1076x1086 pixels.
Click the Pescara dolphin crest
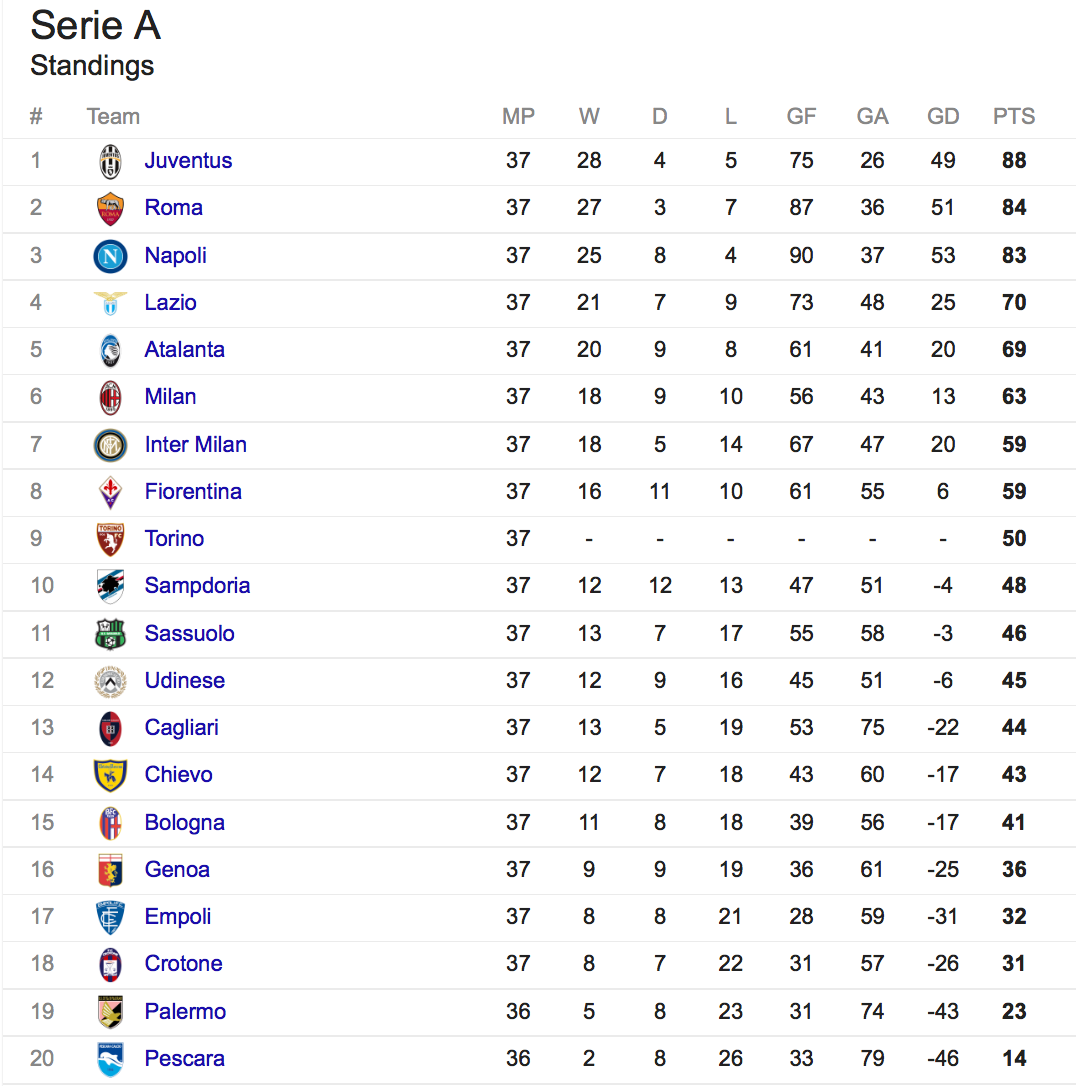(110, 1059)
